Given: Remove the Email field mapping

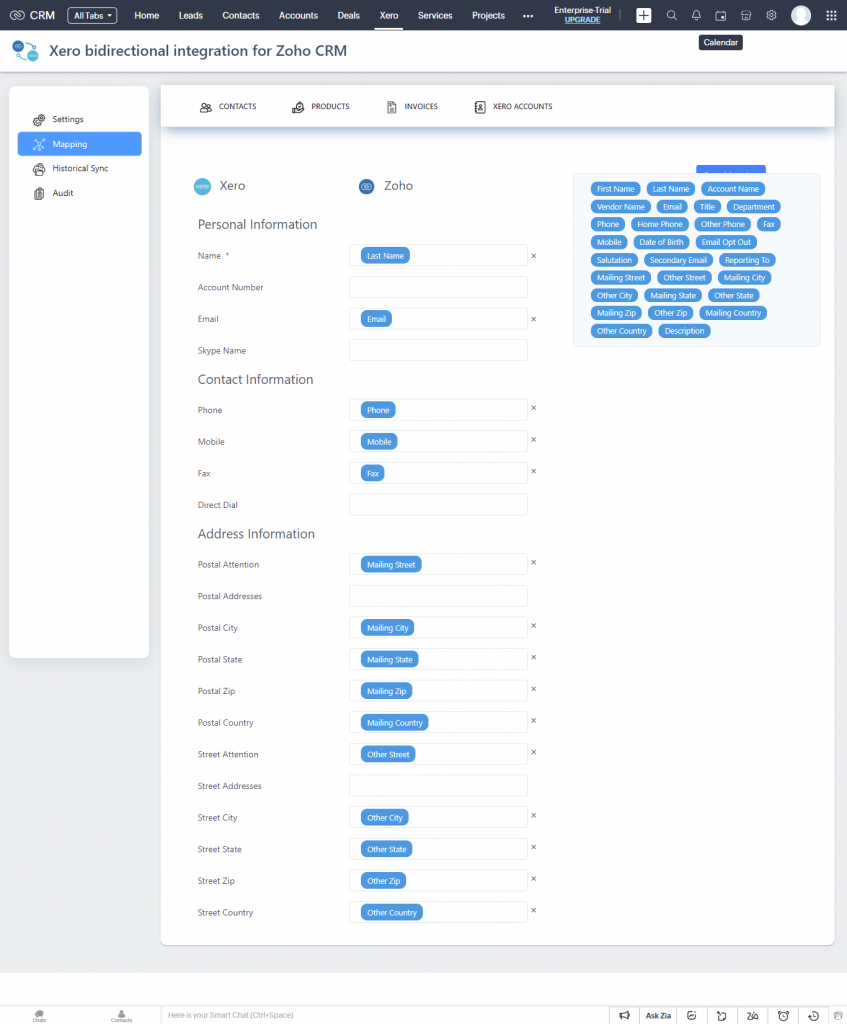Looking at the screenshot, I should coord(534,319).
